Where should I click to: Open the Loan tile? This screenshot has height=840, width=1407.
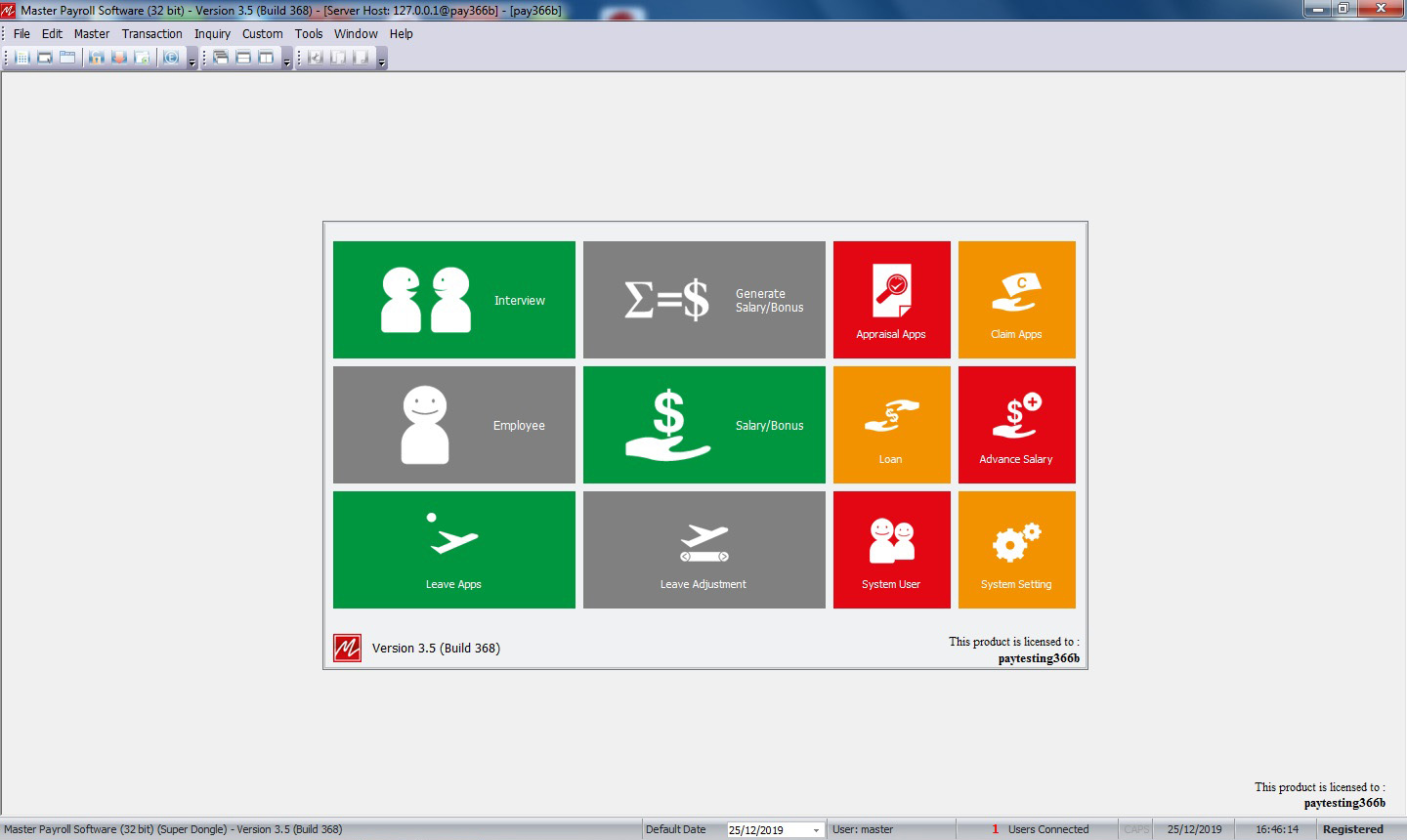coord(892,425)
